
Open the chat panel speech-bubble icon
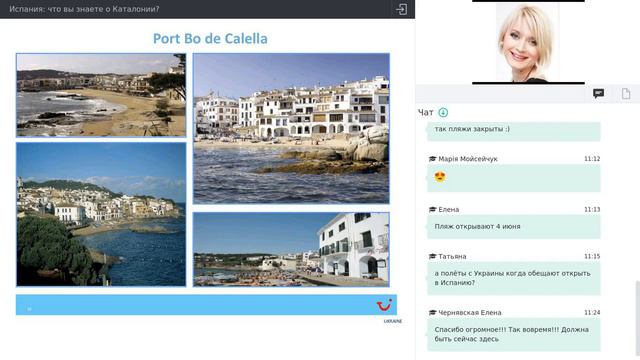click(x=598, y=93)
